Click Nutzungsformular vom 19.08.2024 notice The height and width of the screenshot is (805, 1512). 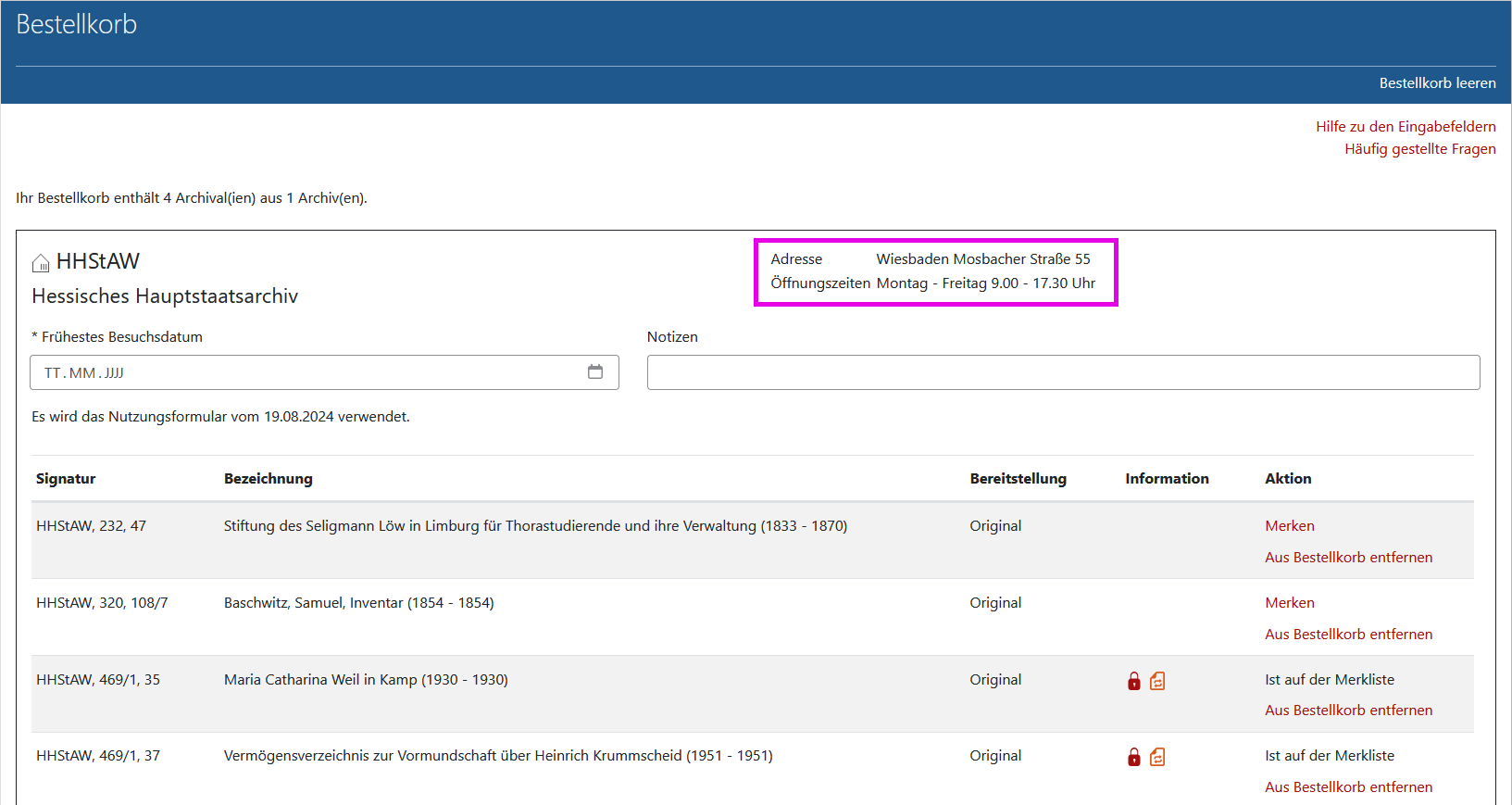point(220,417)
